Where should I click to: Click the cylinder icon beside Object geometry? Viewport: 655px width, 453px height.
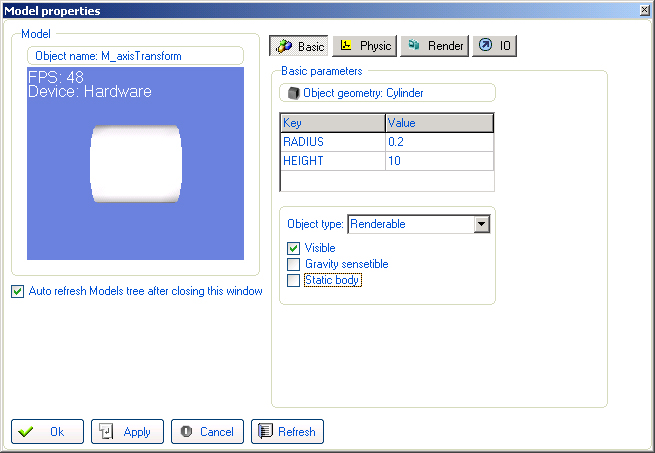pyautogui.click(x=293, y=93)
